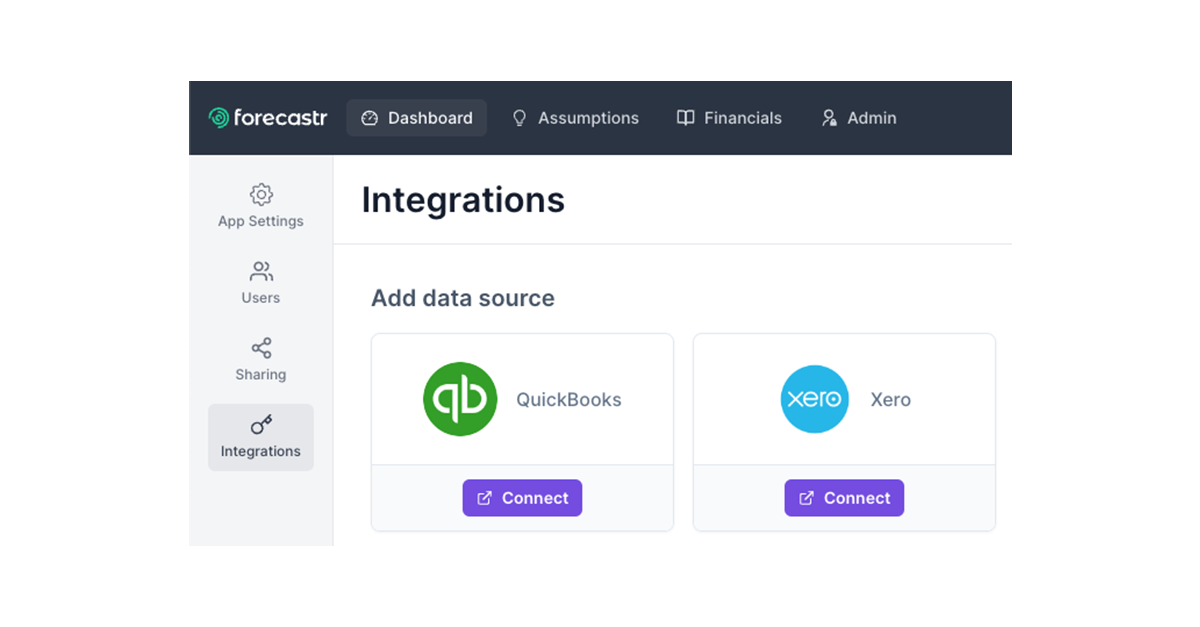Click the blue Xero logo
This screenshot has width=1200, height=627.
(815, 399)
